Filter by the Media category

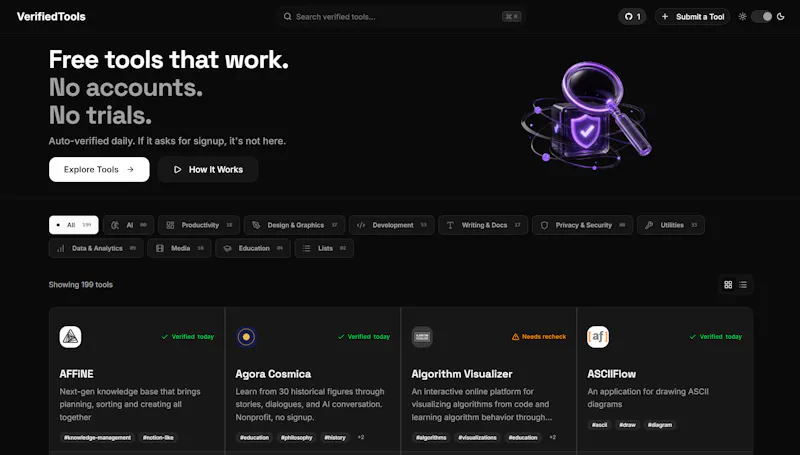(179, 248)
